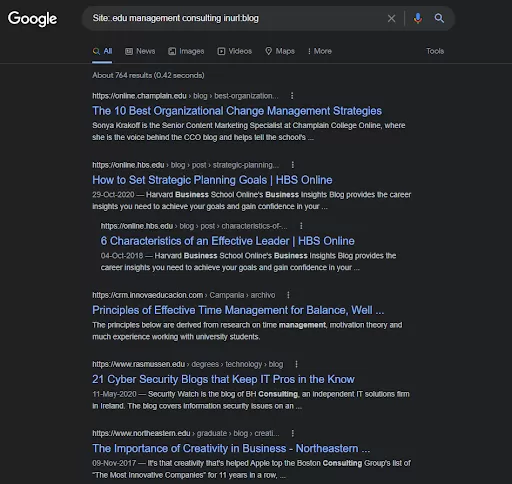The width and height of the screenshot is (512, 484).
Task: Open the three-dot menu for the rasmussen.edu result
Action: tap(296, 364)
